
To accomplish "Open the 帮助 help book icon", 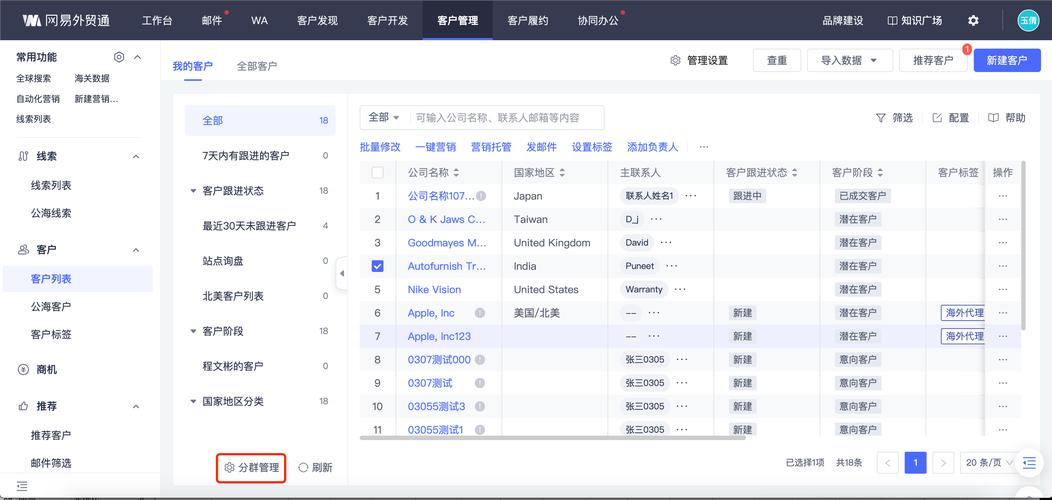I will [994, 117].
